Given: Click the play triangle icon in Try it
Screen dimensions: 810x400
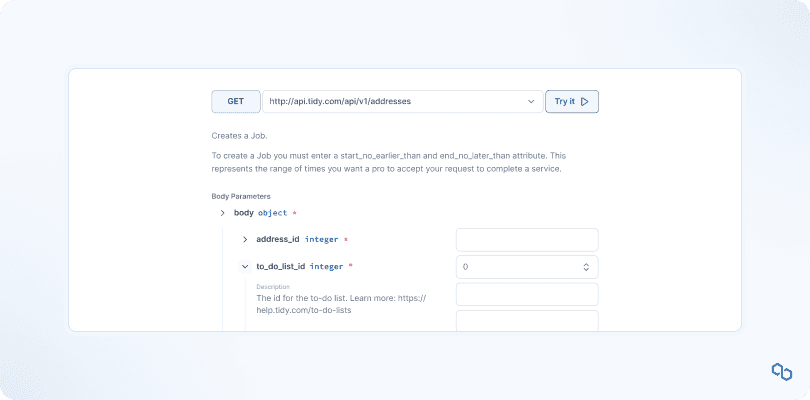Looking at the screenshot, I should pos(585,101).
